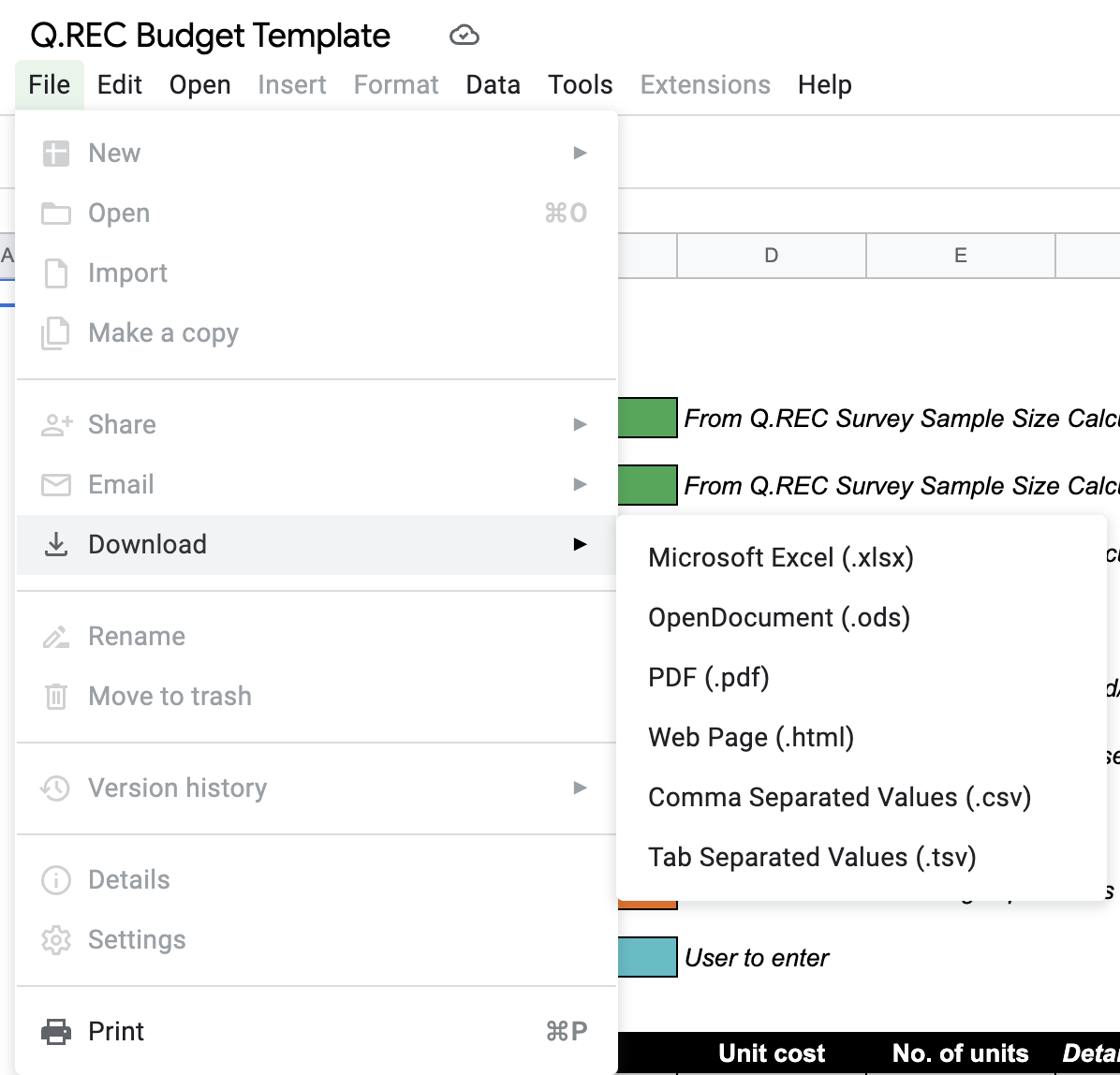The height and width of the screenshot is (1075, 1120).
Task: Click the printer icon for Print
Action: (56, 1032)
